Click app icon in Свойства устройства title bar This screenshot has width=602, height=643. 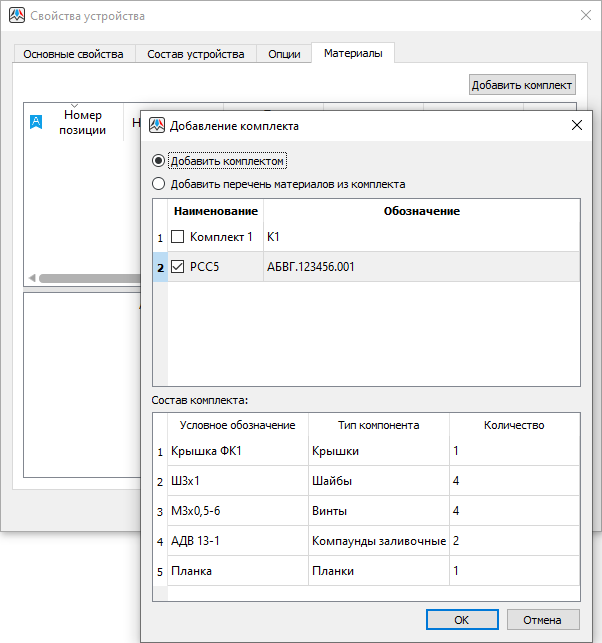[17, 16]
